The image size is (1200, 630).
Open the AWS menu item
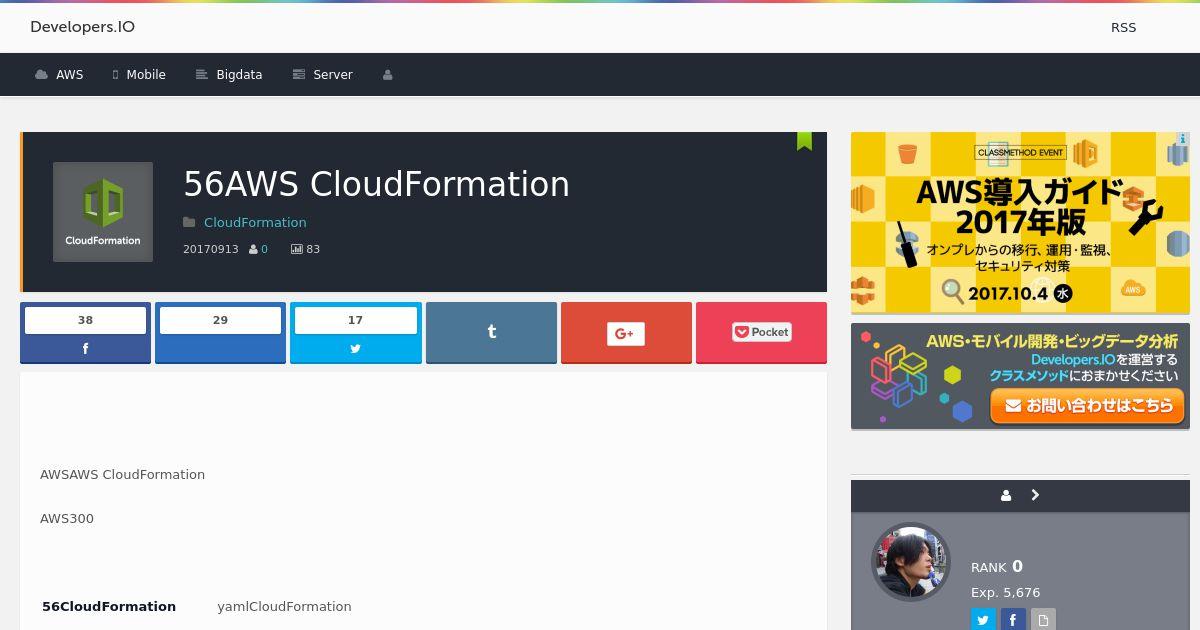point(59,75)
